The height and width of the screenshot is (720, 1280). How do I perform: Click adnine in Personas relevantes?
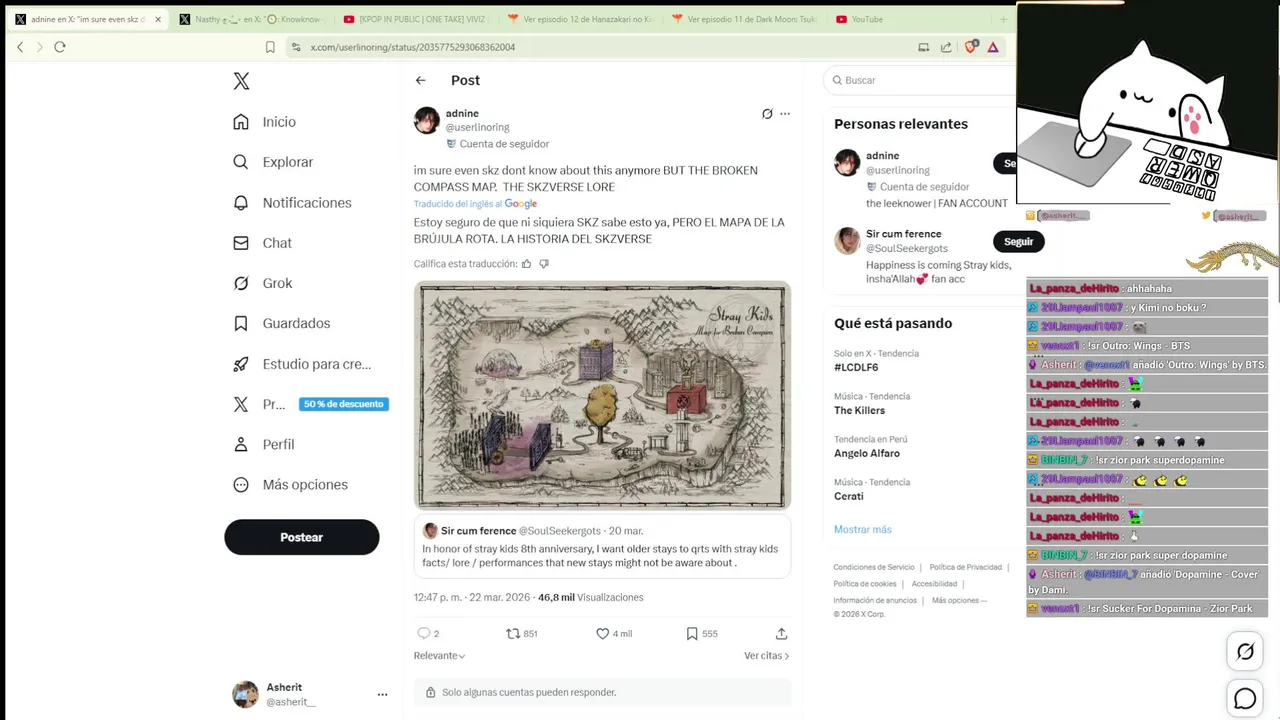882,156
